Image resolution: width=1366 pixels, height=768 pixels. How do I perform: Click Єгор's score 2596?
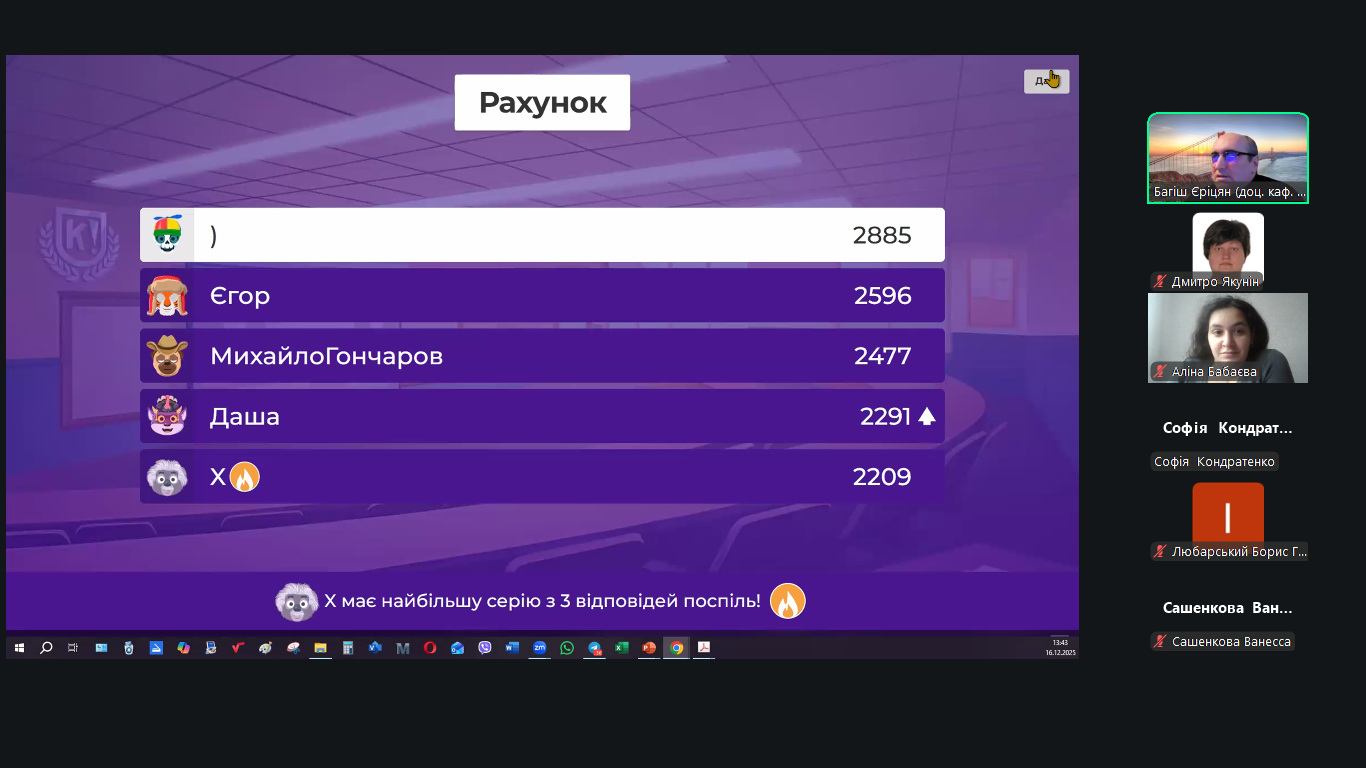coord(882,296)
